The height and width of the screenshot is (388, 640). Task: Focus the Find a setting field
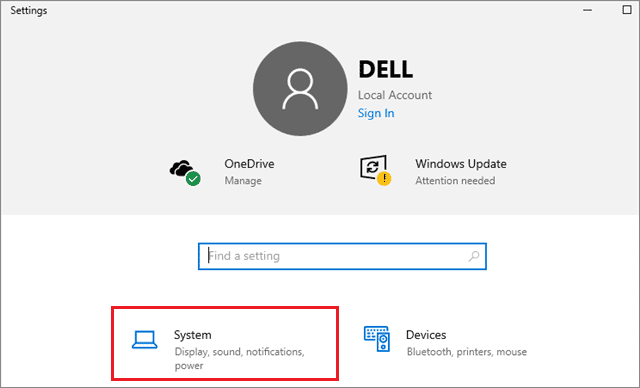(342, 256)
